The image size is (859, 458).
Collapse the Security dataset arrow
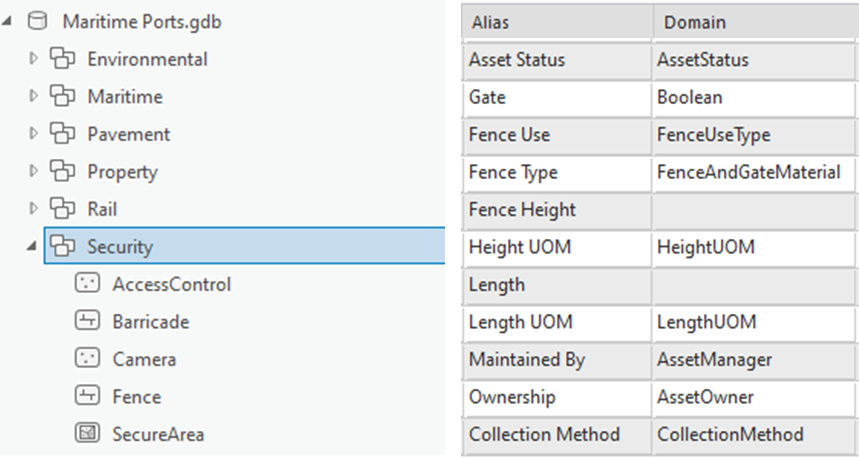33,247
